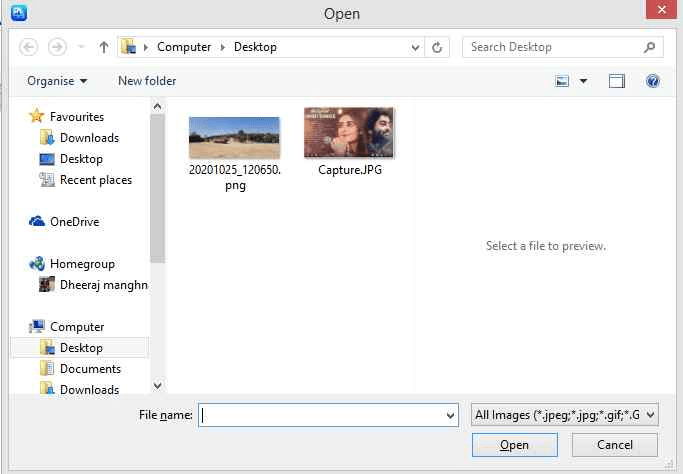
Task: Click the navigation pane scrollbar thumb
Action: point(157,188)
